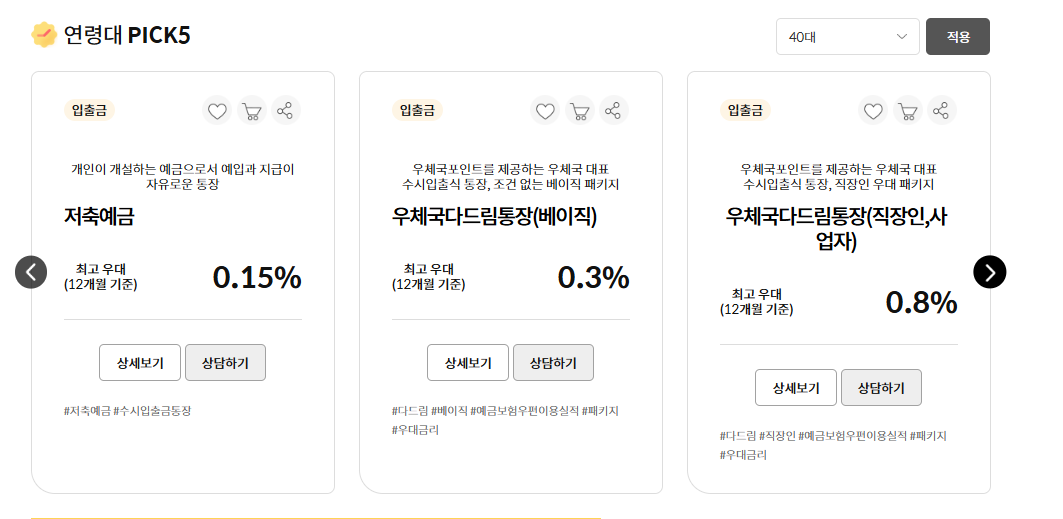Screen dimensions: 1063x519
Task: Click the 0.8% rate value
Action: pos(921,303)
